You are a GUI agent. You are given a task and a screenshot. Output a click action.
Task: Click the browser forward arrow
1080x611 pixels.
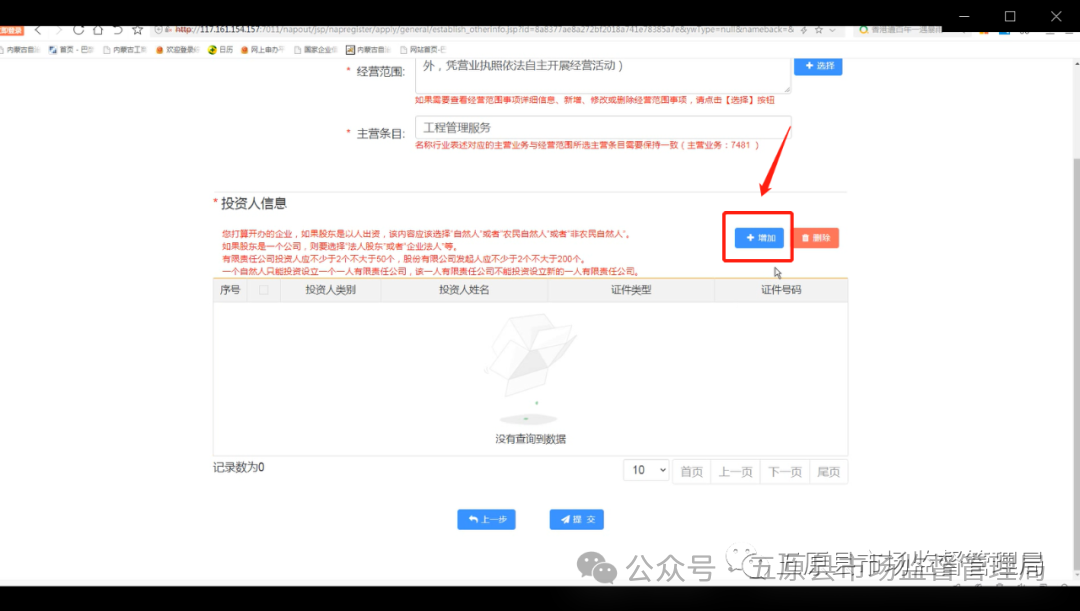[59, 30]
